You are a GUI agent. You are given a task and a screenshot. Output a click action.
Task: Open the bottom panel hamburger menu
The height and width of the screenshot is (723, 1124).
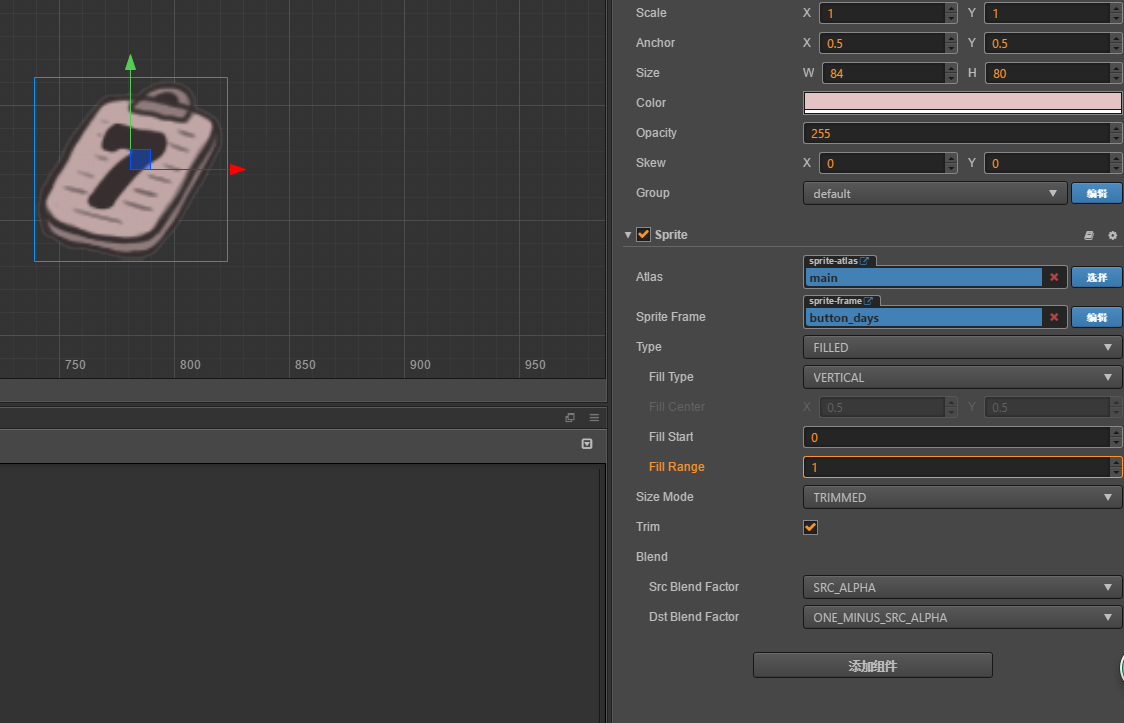[594, 417]
